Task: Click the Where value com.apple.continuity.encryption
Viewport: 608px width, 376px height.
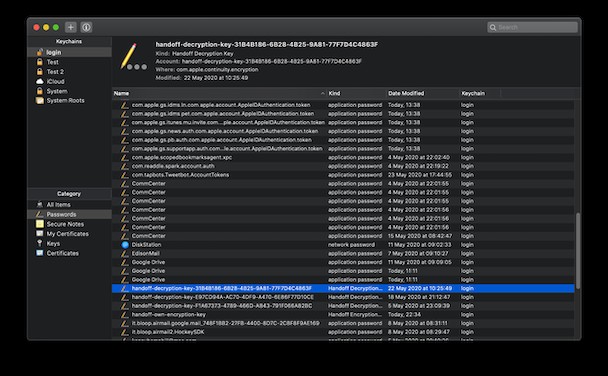Action: (x=217, y=70)
